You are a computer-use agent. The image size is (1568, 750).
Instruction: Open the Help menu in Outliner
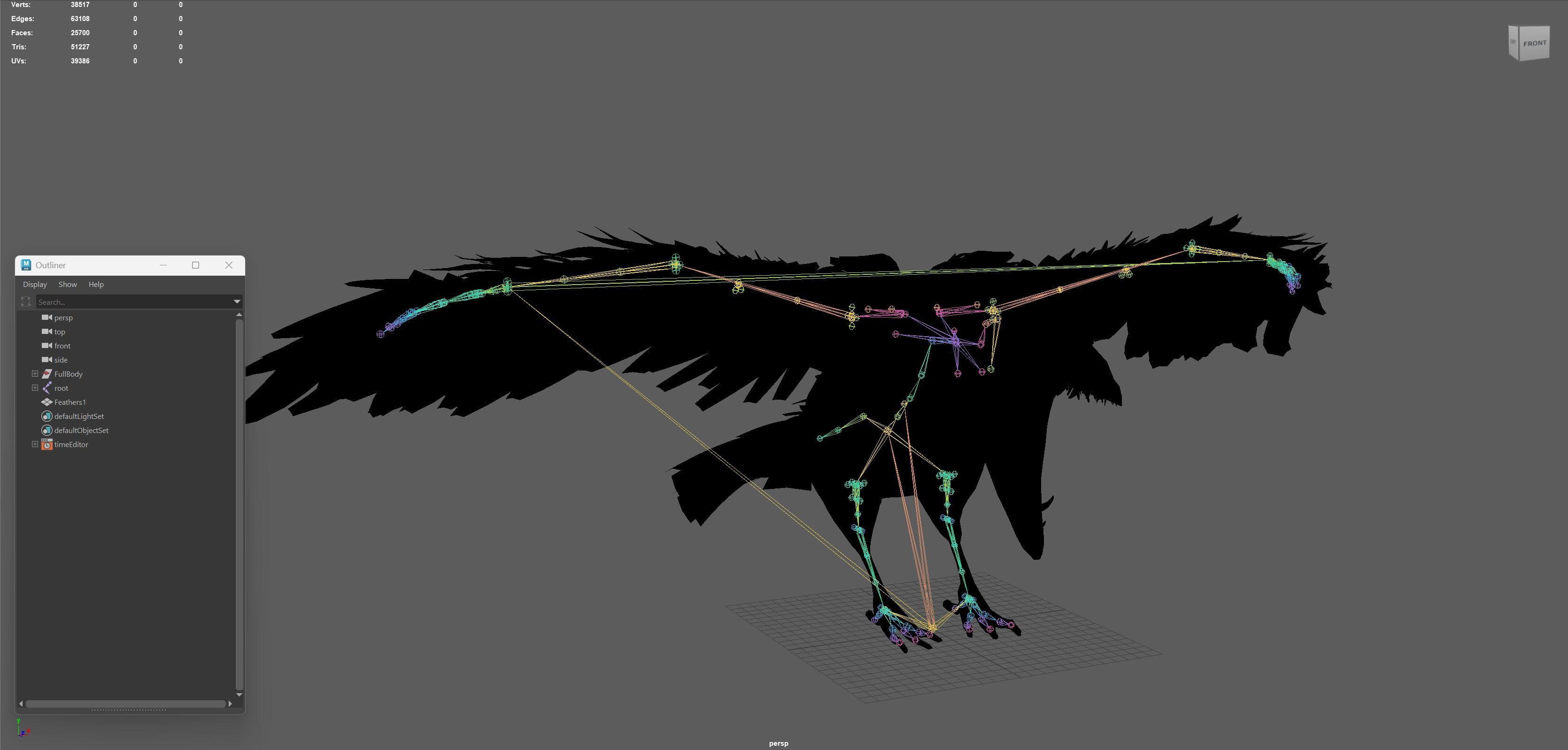[x=96, y=284]
